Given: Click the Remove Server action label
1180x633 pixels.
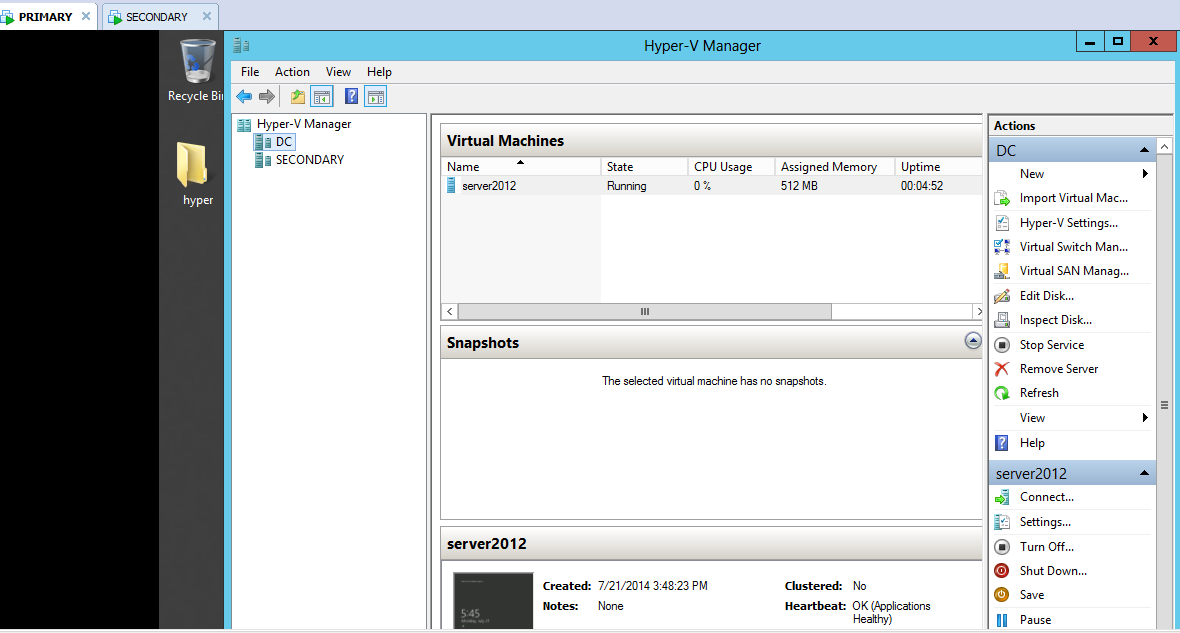Looking at the screenshot, I should (1059, 369).
